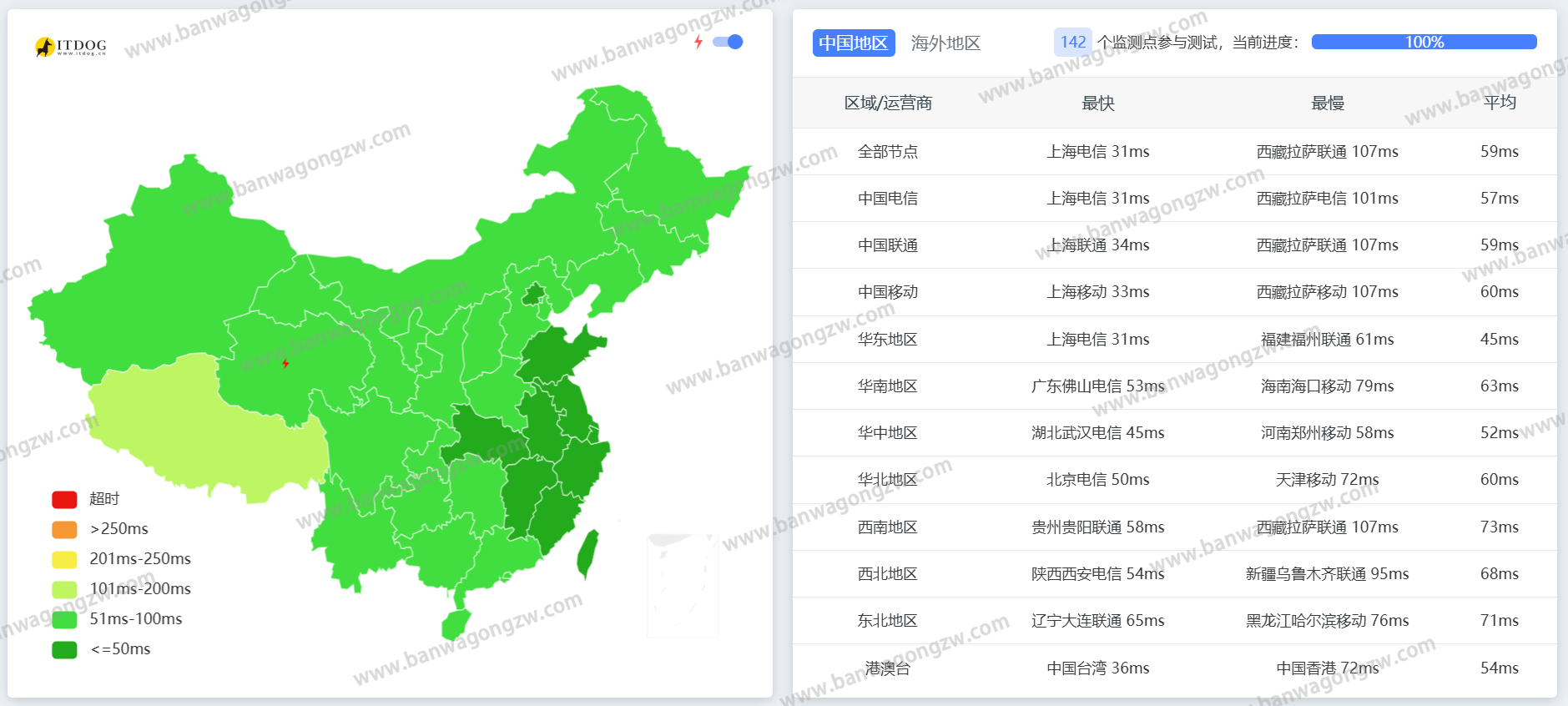Click the orange >250ms legend swatch
Screen dimensions: 1568x706
point(64,529)
